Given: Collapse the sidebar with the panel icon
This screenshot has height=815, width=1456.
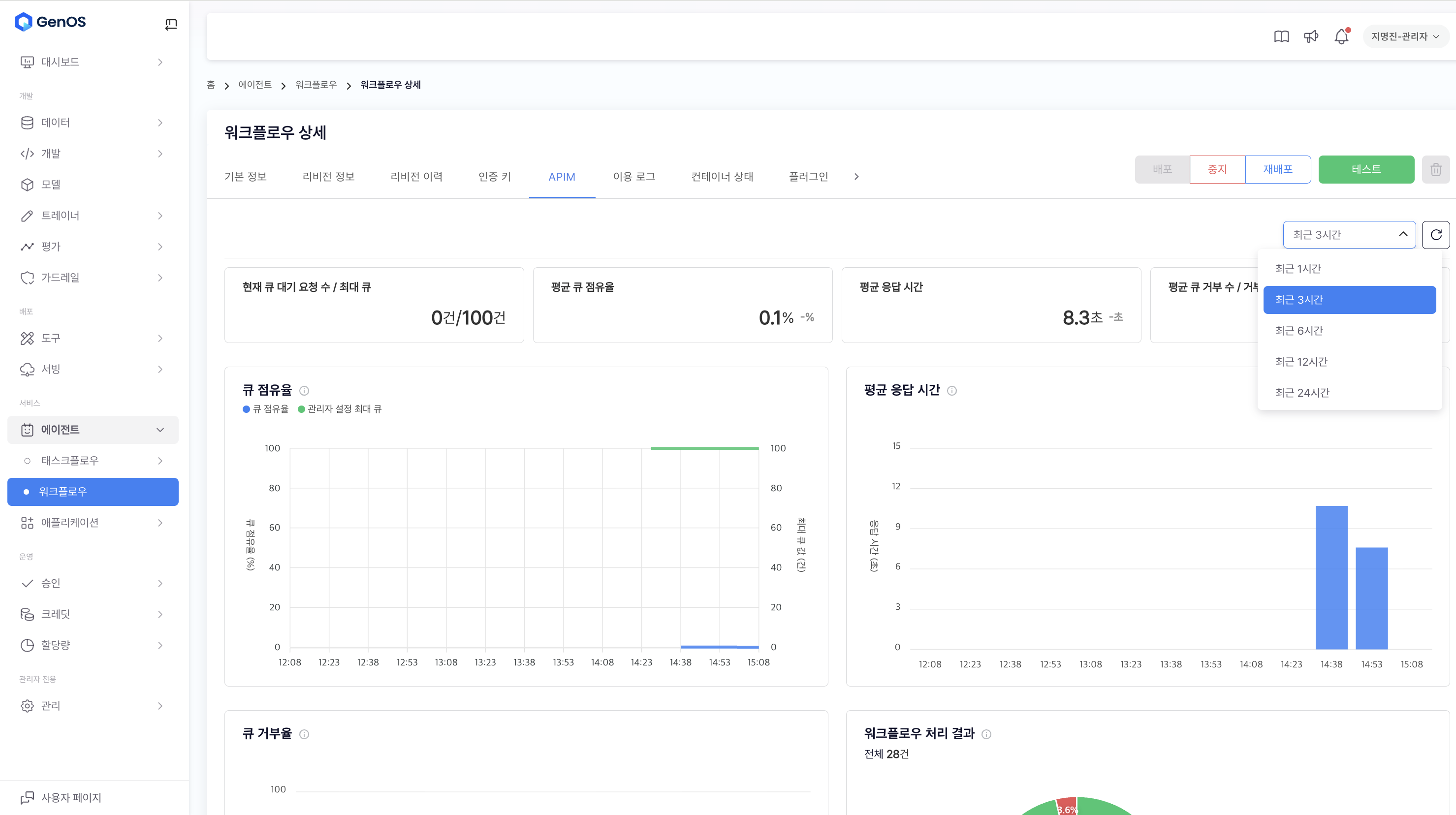Looking at the screenshot, I should coord(171,24).
